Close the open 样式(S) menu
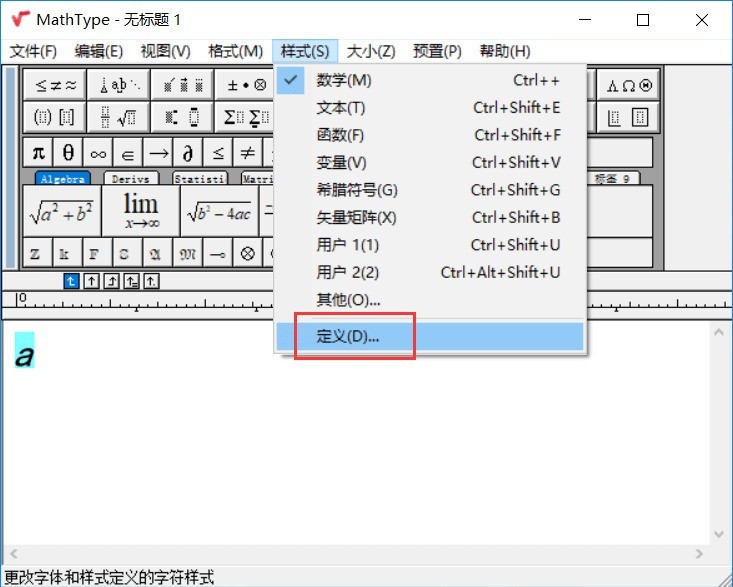 (x=305, y=51)
